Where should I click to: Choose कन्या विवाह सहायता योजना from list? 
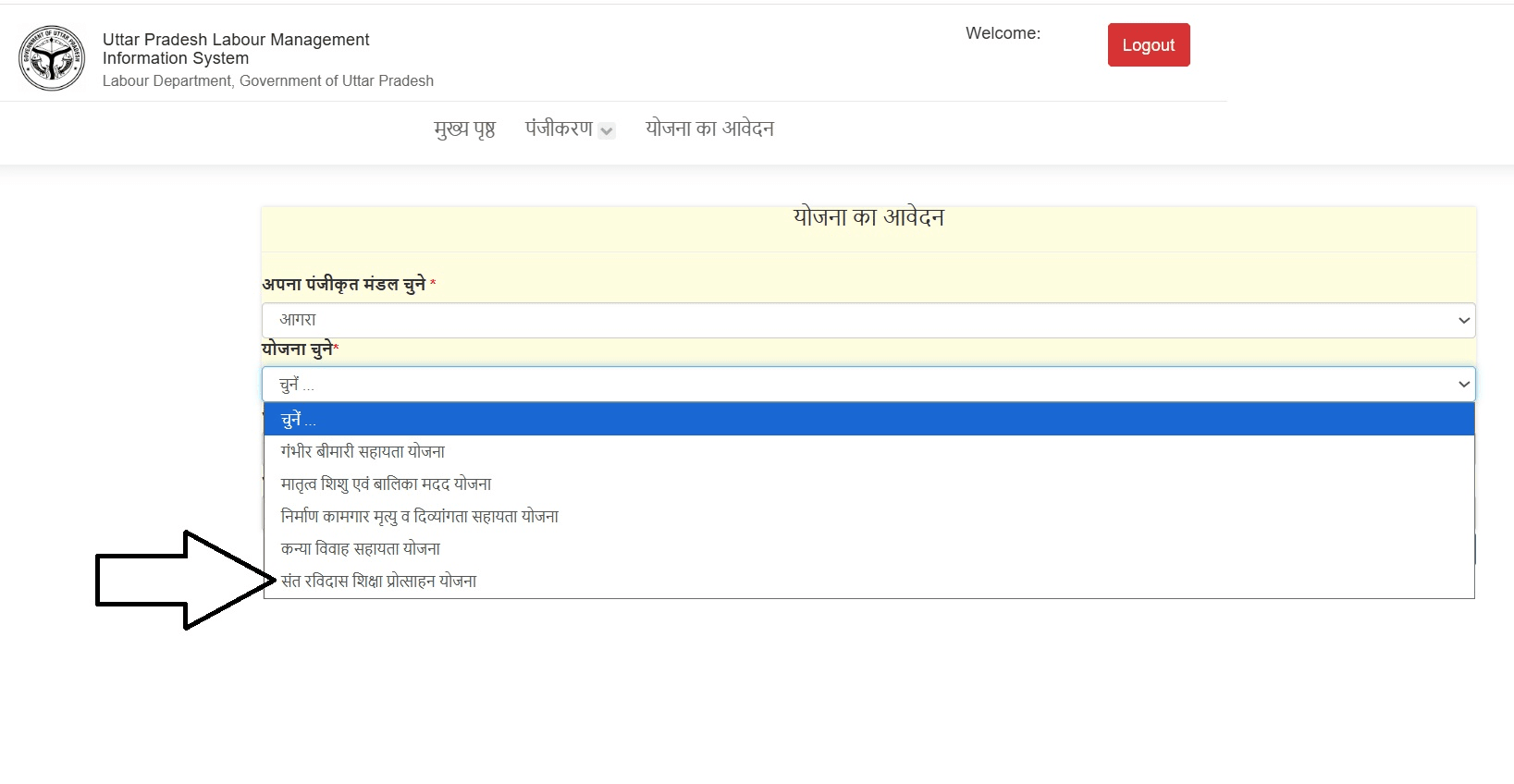click(360, 549)
